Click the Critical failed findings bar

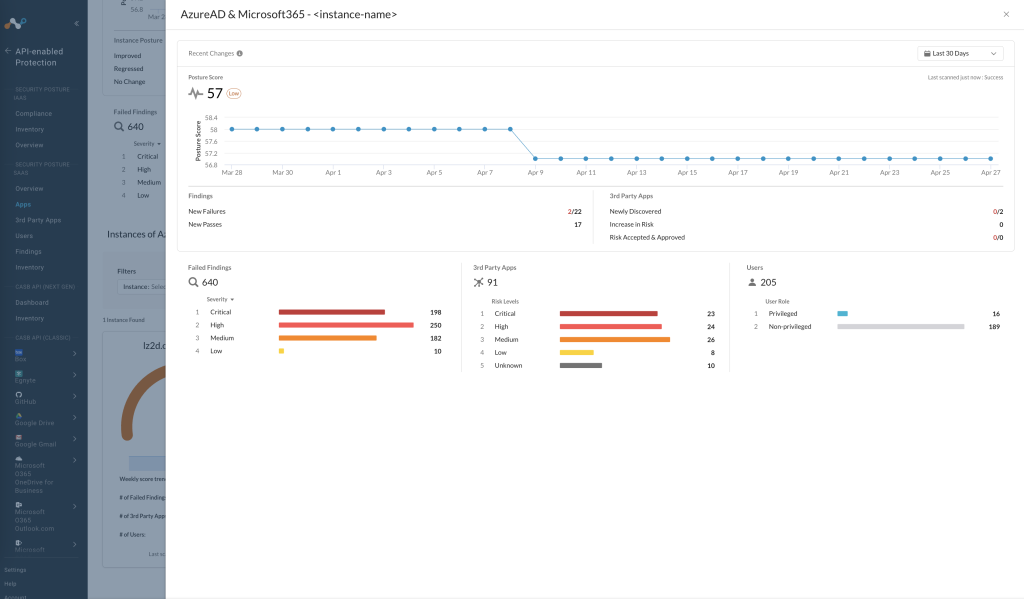coord(332,312)
